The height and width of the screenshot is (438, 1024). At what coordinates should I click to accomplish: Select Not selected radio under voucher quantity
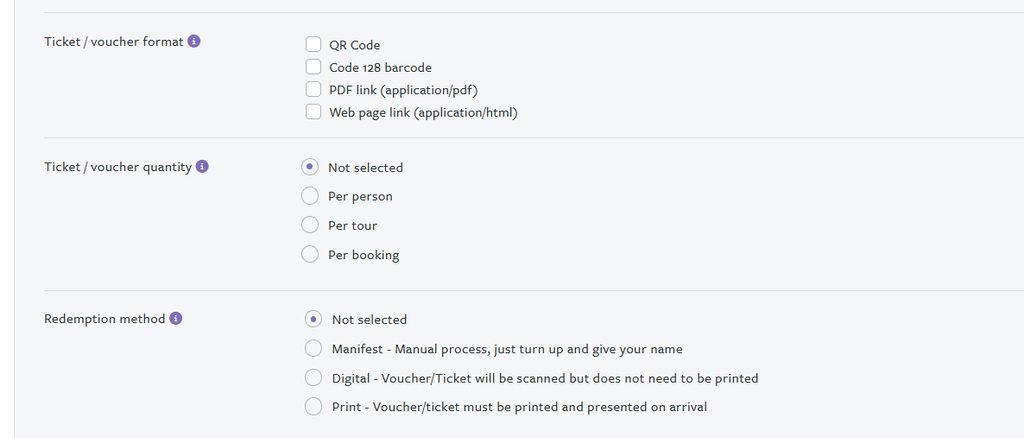[310, 167]
